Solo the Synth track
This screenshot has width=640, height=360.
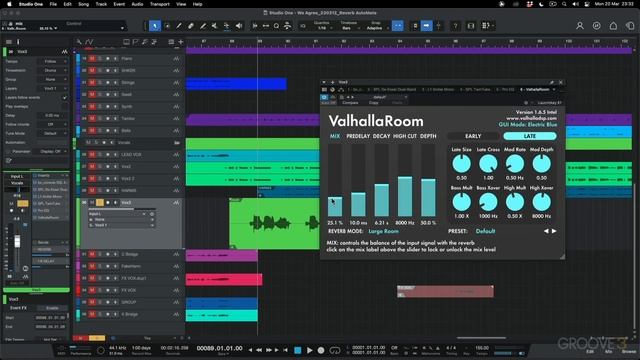pos(100,107)
